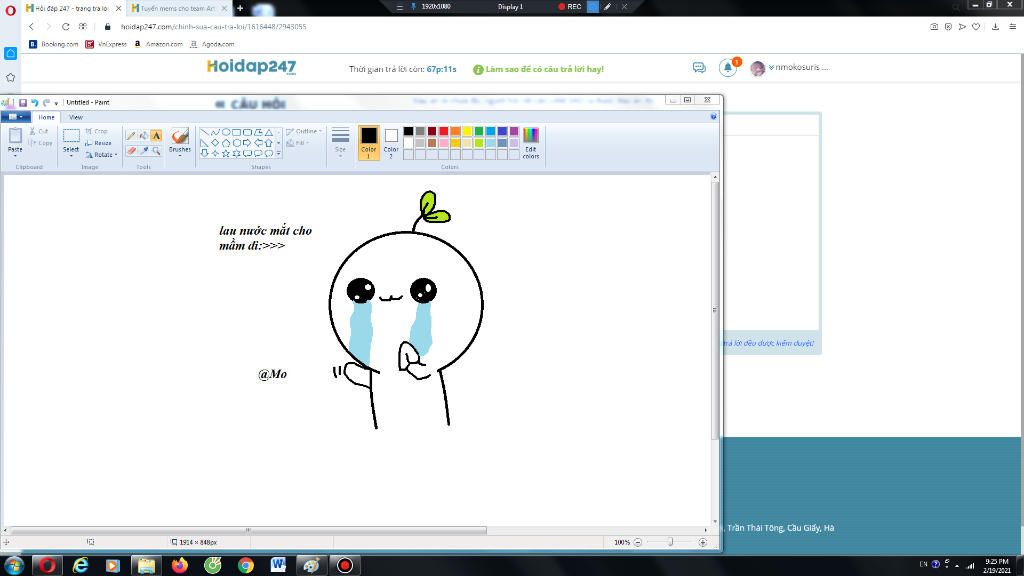
Task: Open the Select dropdown arrow
Action: 71,155
